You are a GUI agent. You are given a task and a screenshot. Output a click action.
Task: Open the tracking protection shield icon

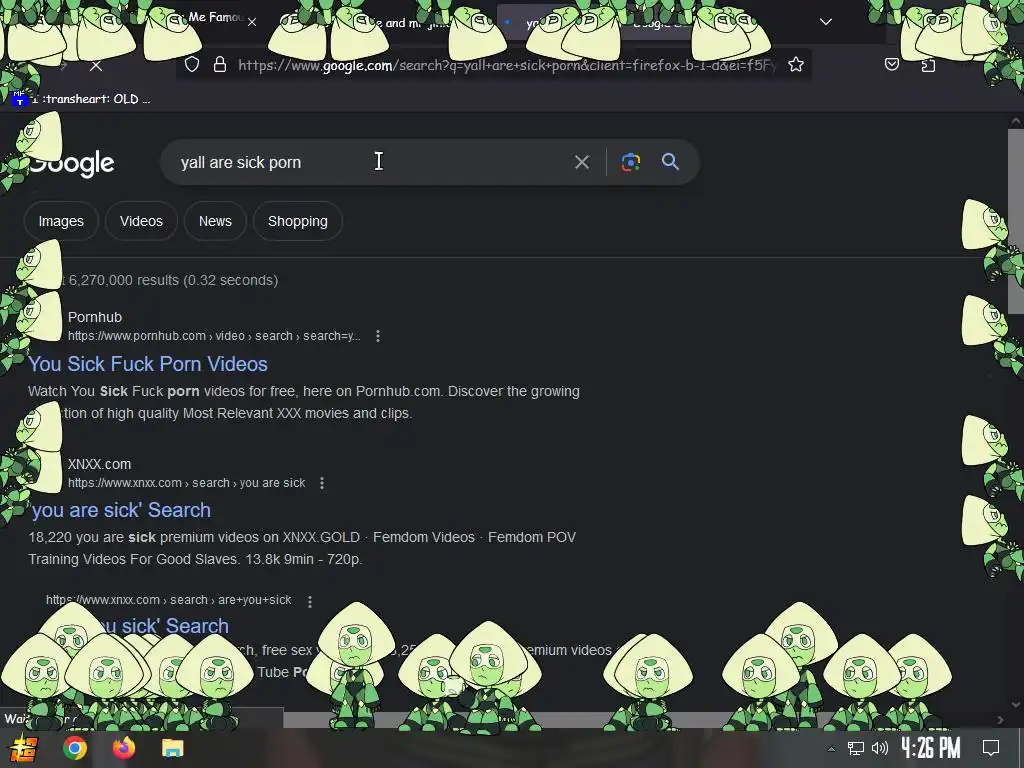(191, 65)
